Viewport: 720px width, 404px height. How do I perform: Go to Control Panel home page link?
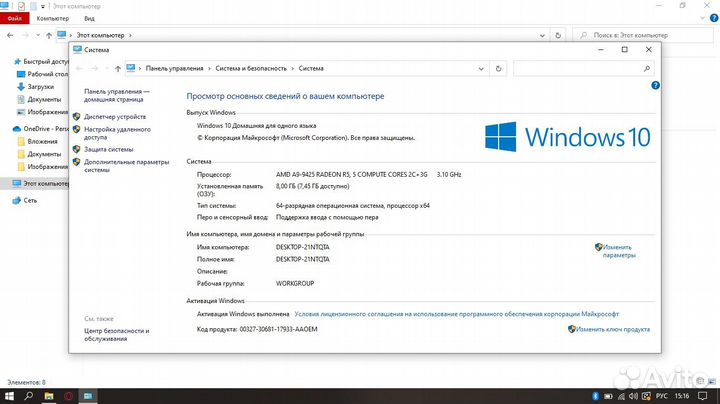click(117, 95)
